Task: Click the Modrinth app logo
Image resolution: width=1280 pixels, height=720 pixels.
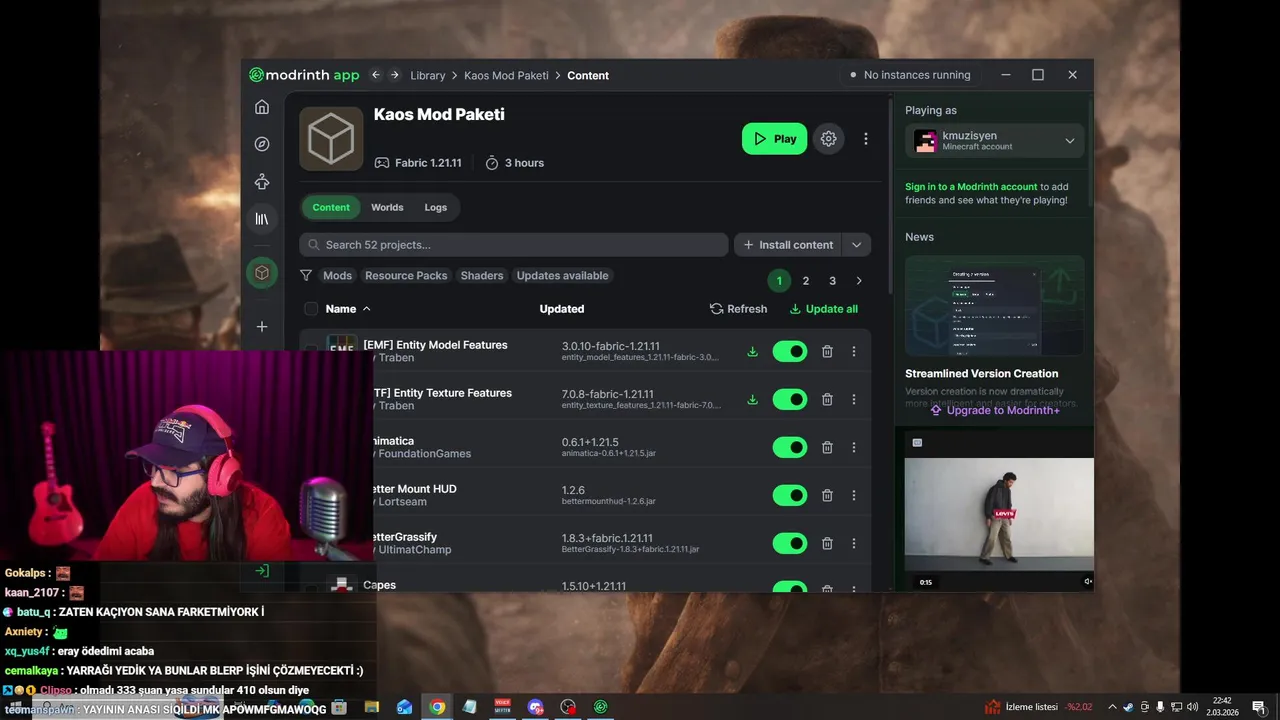Action: 304,75
